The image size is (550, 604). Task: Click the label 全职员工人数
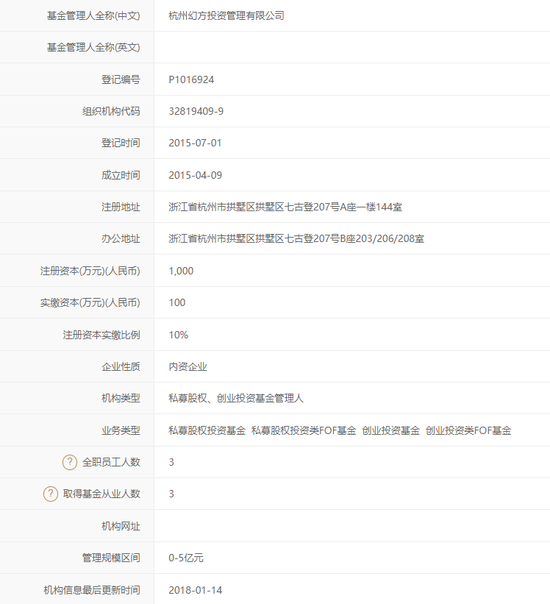click(x=111, y=462)
